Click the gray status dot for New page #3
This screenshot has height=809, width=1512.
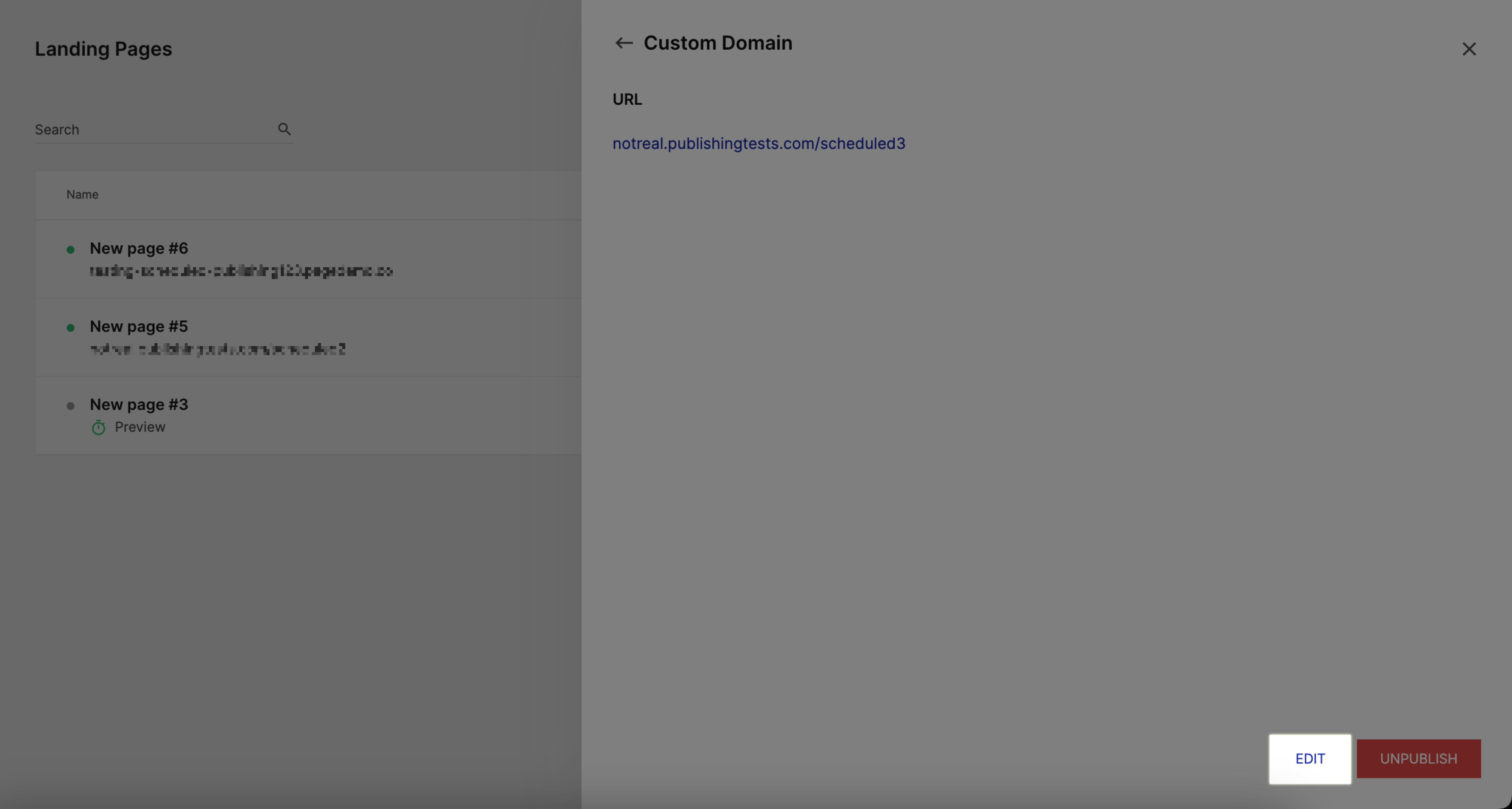[x=71, y=406]
